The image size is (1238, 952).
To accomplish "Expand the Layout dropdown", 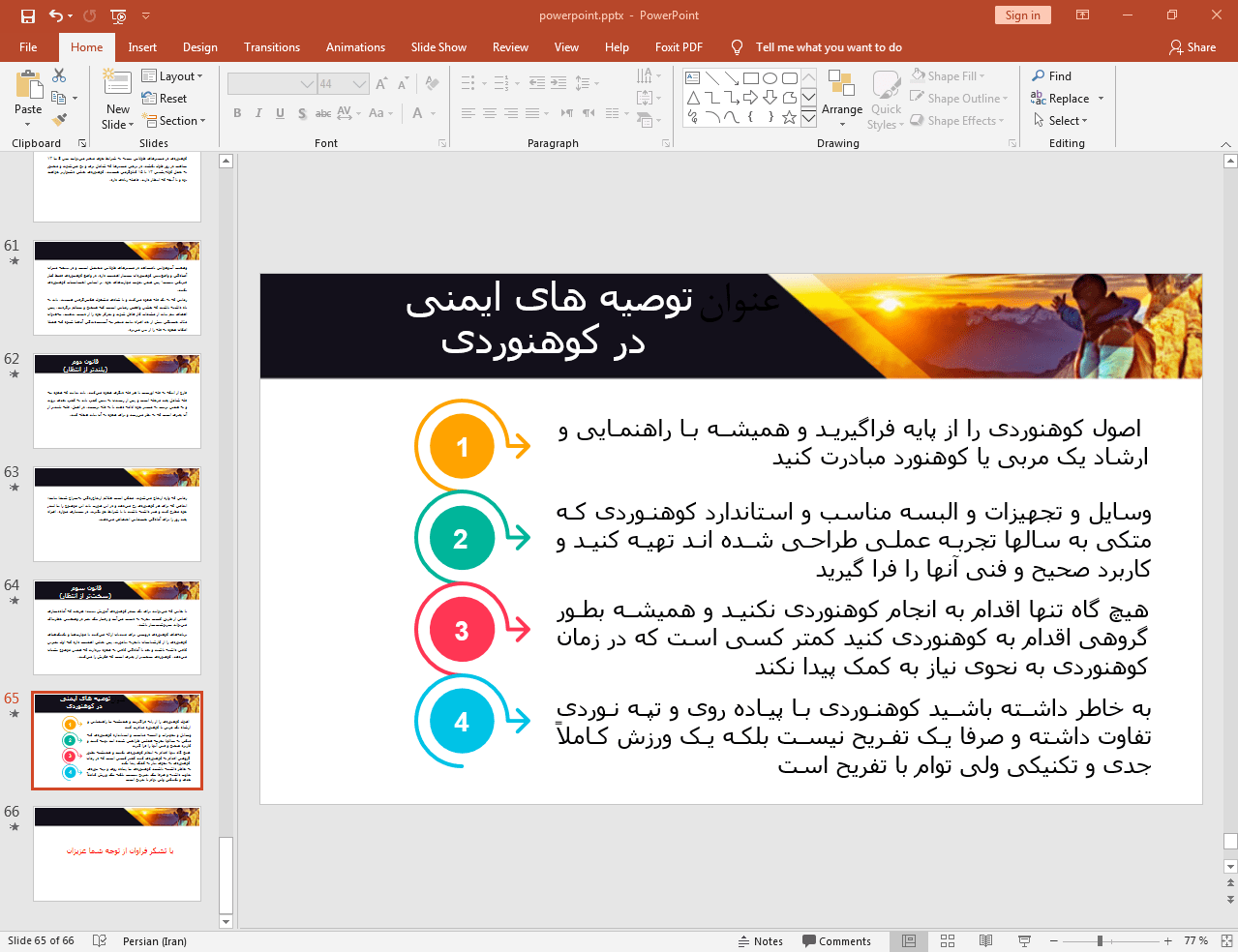I will click(x=172, y=75).
